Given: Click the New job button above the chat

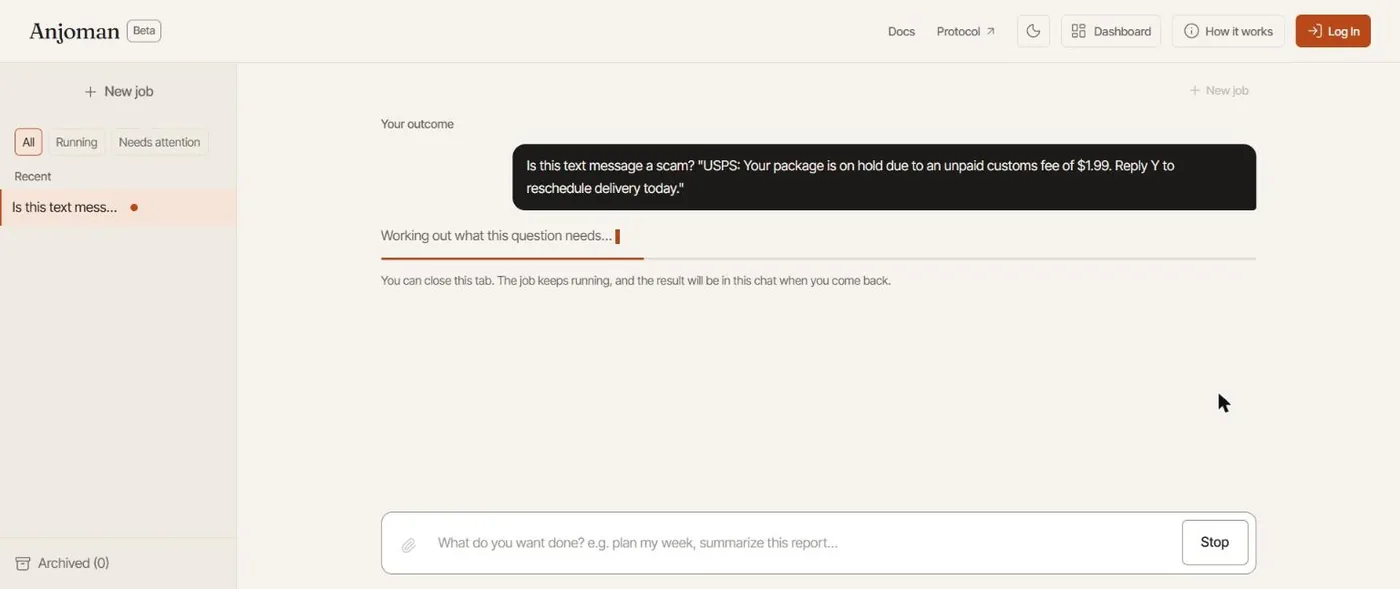Looking at the screenshot, I should point(1219,90).
